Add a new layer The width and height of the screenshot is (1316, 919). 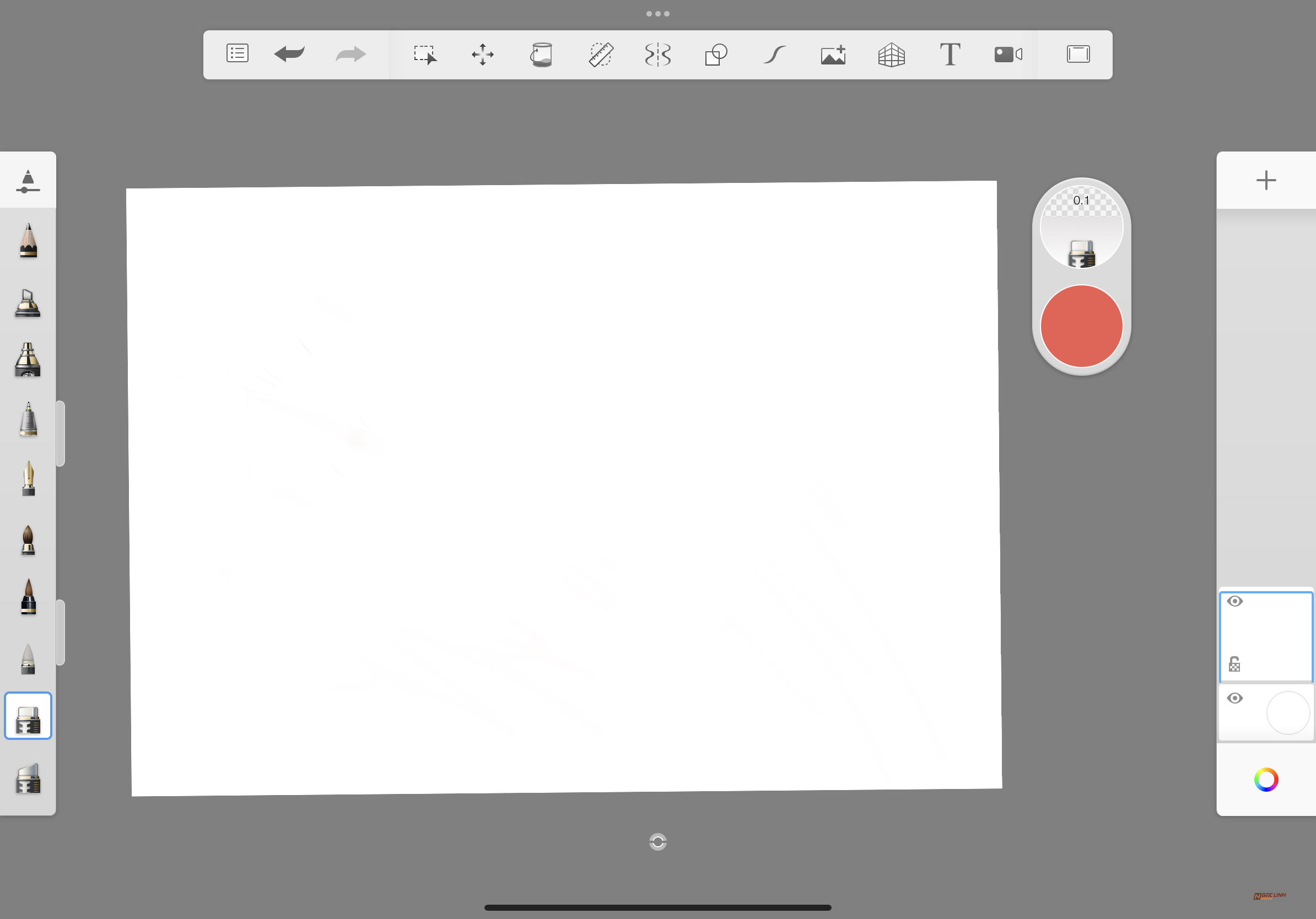pos(1266,181)
